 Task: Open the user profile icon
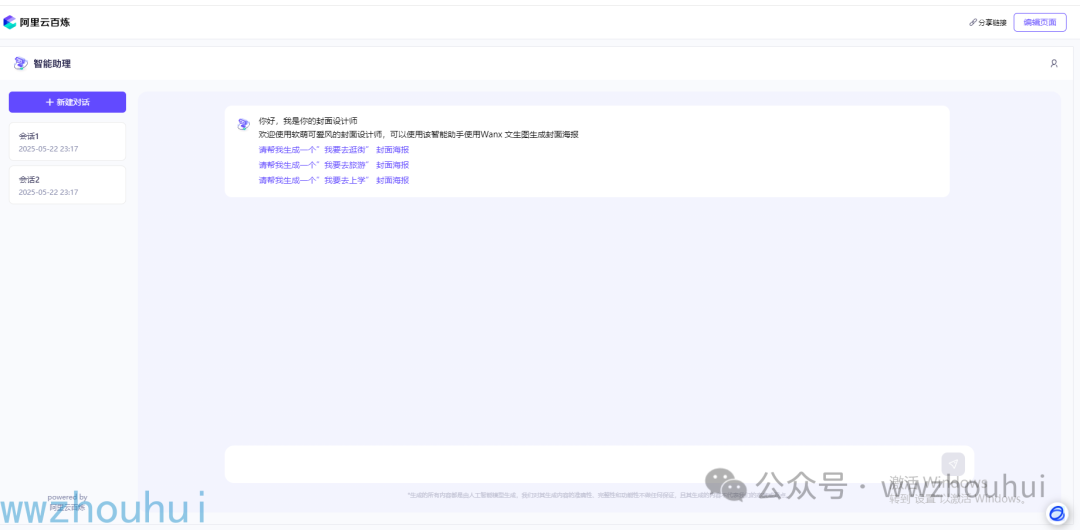click(1054, 63)
